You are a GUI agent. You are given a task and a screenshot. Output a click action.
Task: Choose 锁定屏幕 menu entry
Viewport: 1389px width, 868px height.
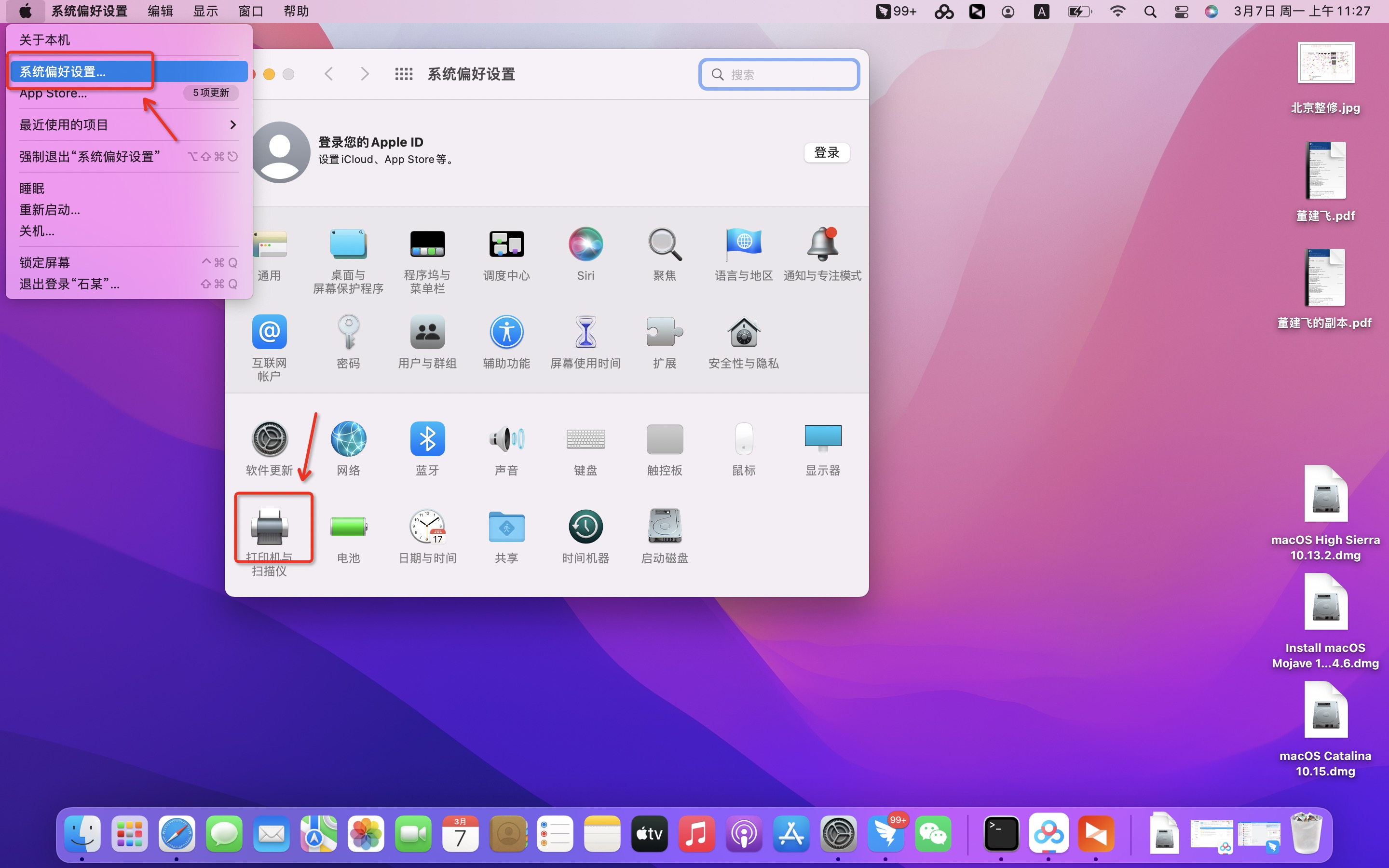click(129, 262)
